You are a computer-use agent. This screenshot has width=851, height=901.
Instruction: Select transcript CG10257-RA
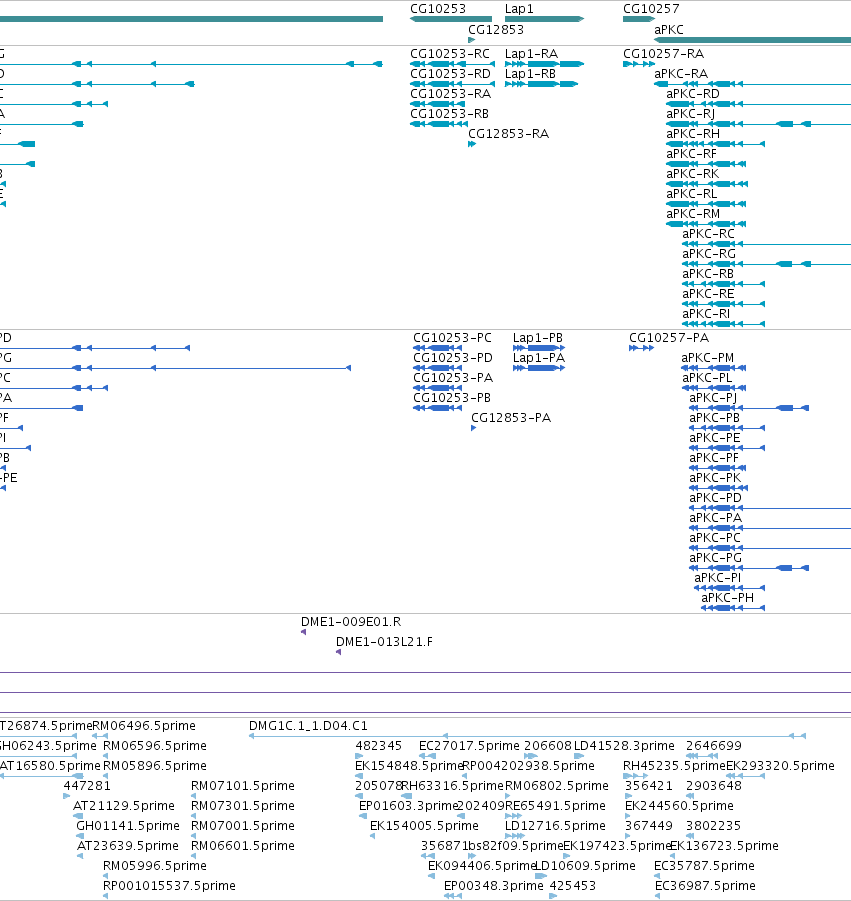pyautogui.click(x=664, y=53)
